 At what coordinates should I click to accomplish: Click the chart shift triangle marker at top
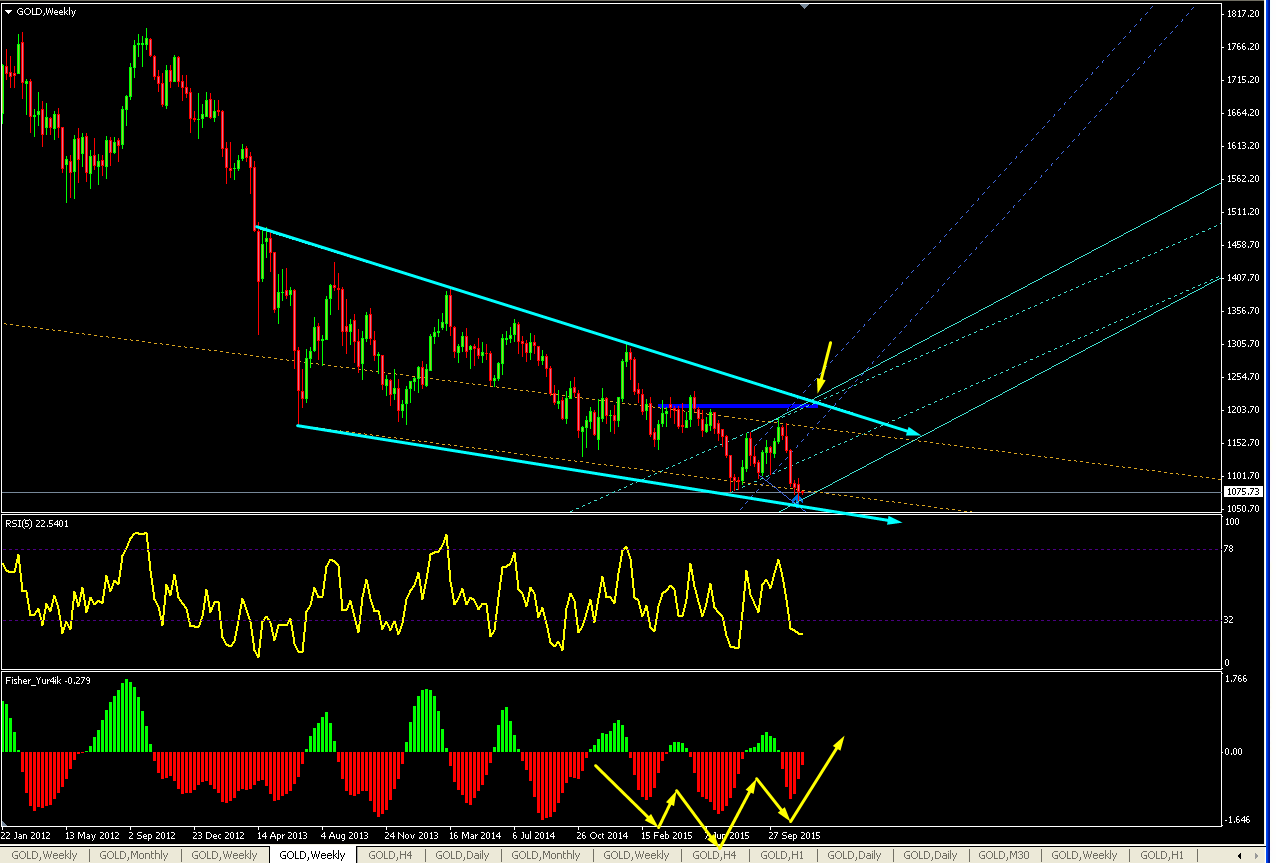point(803,5)
